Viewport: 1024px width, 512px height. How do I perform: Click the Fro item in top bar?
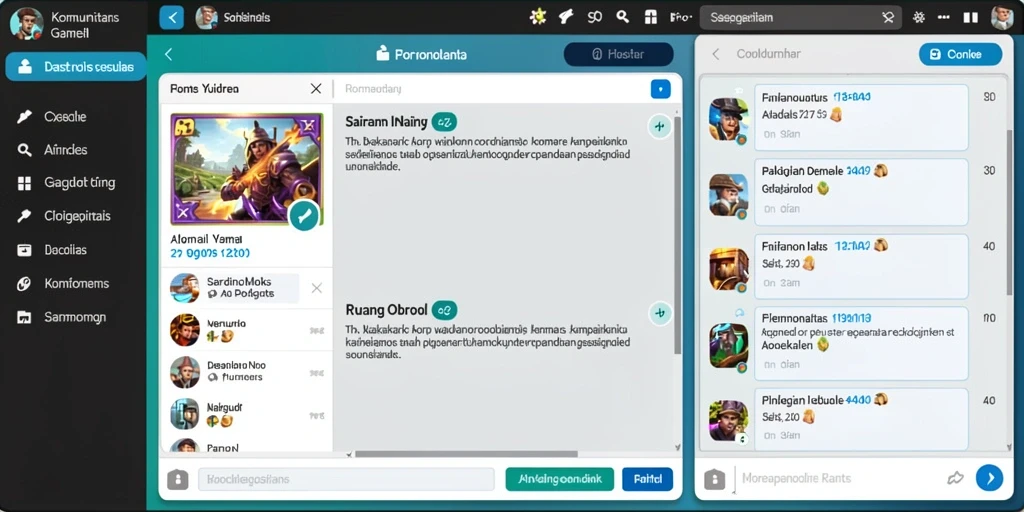click(x=680, y=18)
